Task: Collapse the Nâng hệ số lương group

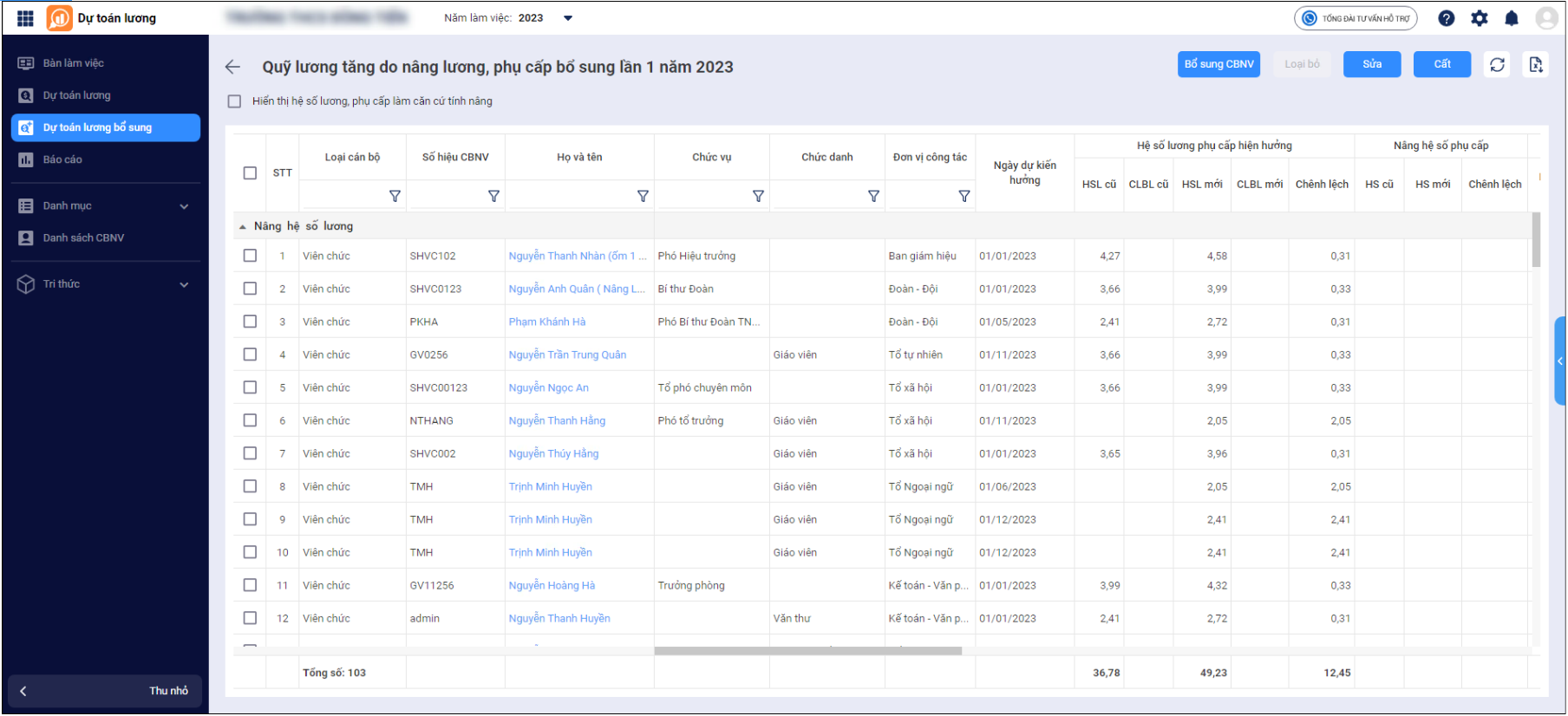Action: 242,226
